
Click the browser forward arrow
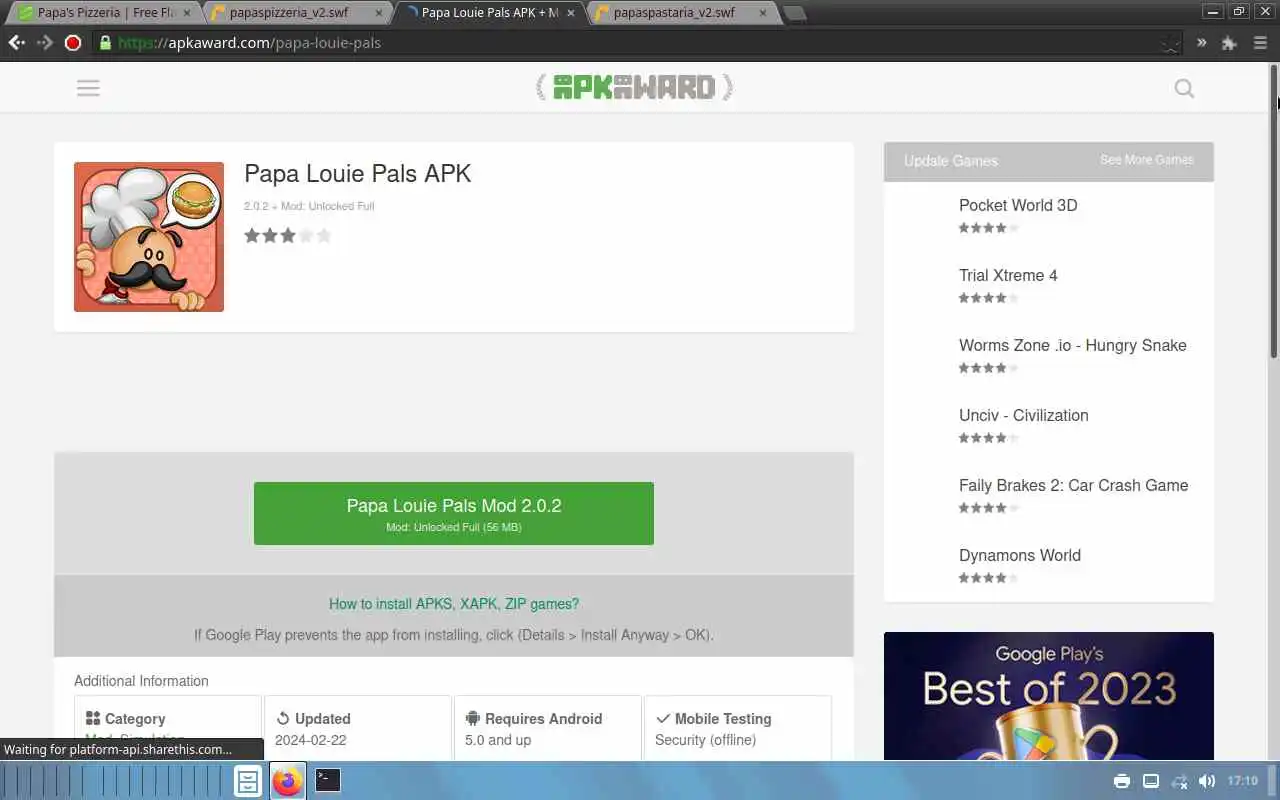[44, 43]
